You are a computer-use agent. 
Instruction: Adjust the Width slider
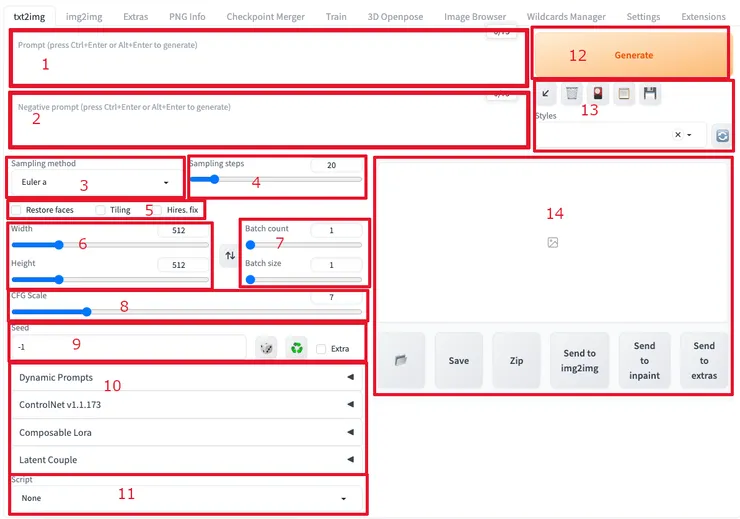point(110,245)
